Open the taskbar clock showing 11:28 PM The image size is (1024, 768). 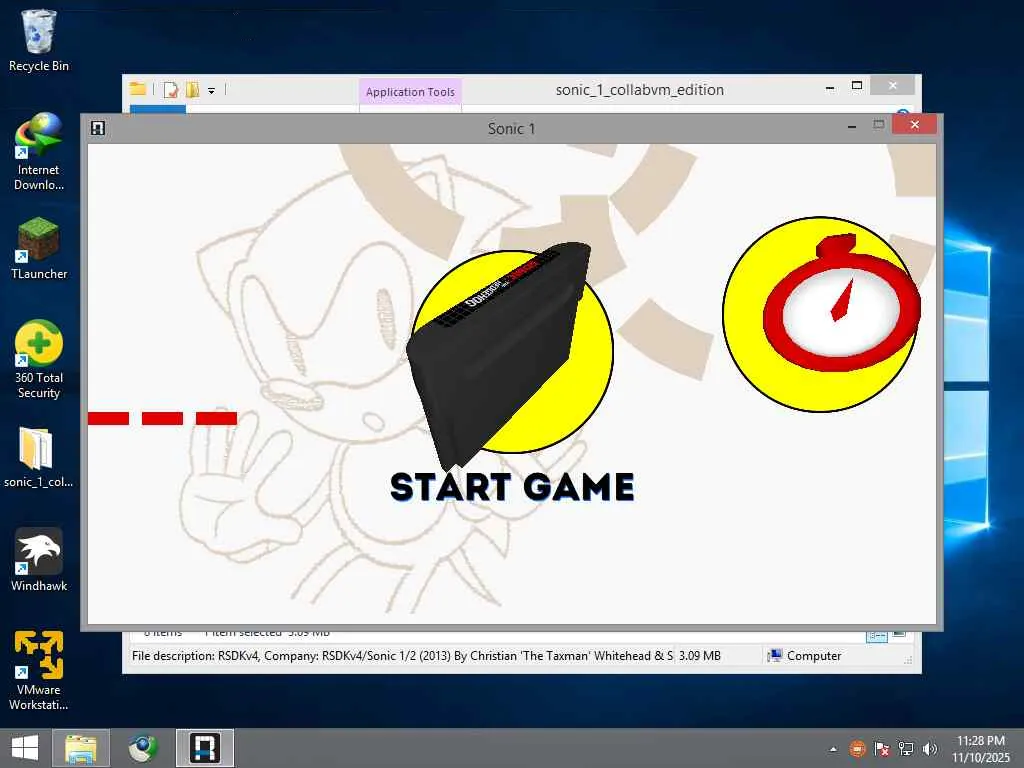[981, 748]
